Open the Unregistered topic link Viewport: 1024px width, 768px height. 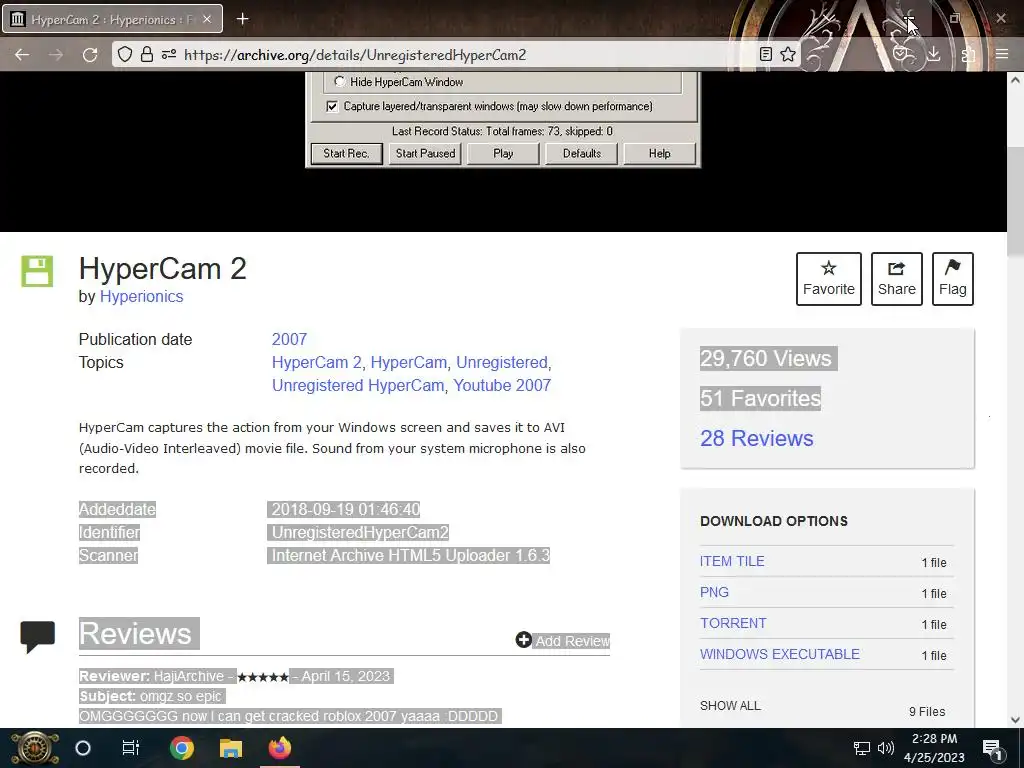point(502,362)
